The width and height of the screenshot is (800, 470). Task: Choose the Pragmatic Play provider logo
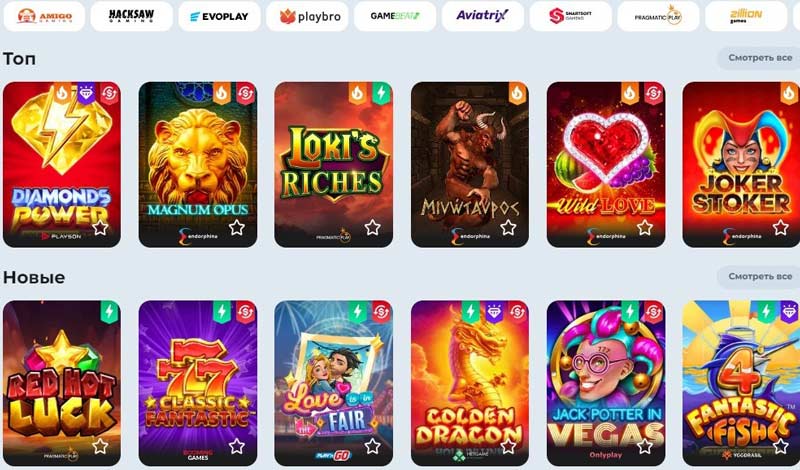pos(658,16)
